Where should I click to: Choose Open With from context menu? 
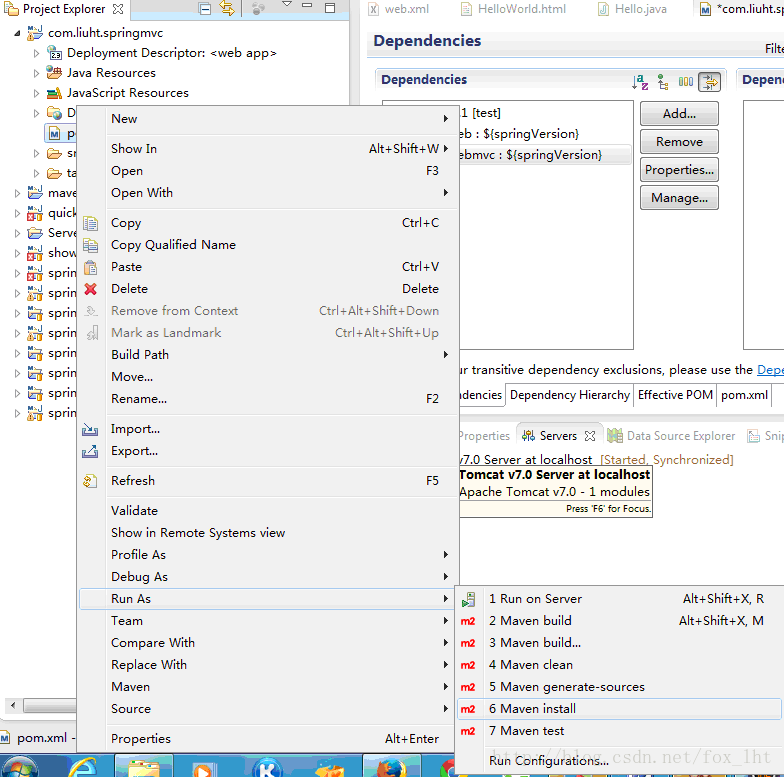tap(268, 193)
